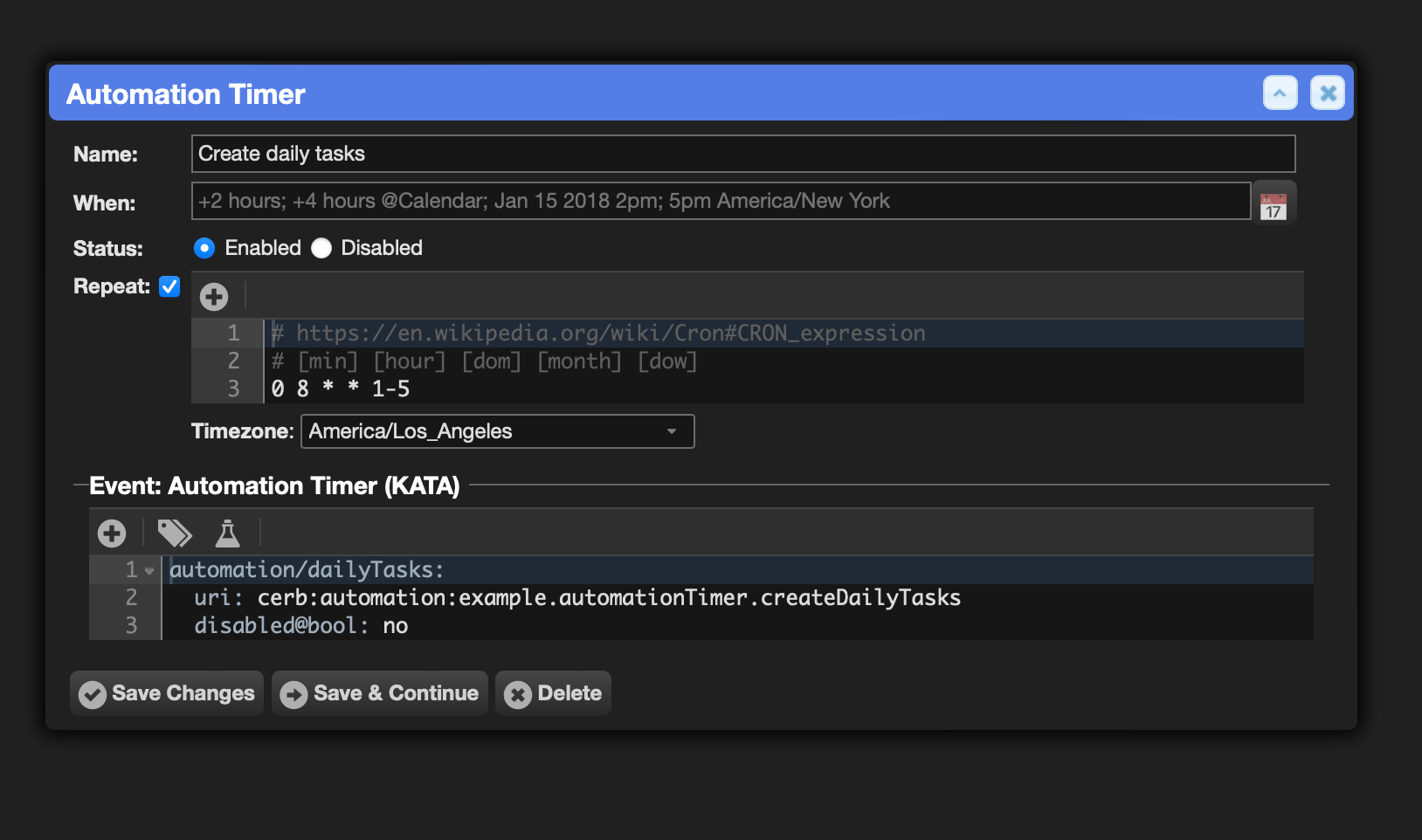Select the Disabled status radio button
The image size is (1422, 840).
coord(321,248)
